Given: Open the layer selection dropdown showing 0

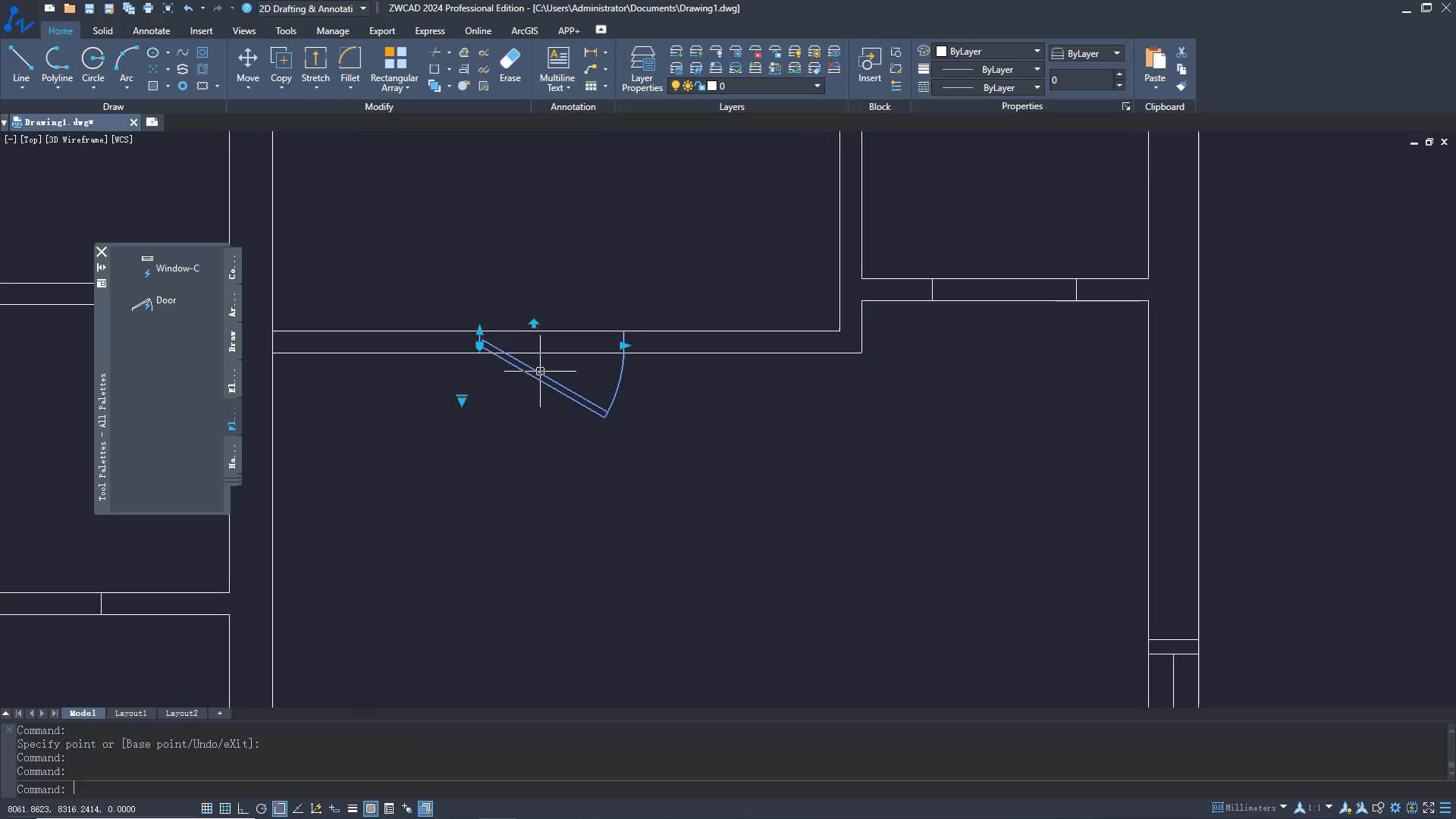Looking at the screenshot, I should [x=817, y=86].
